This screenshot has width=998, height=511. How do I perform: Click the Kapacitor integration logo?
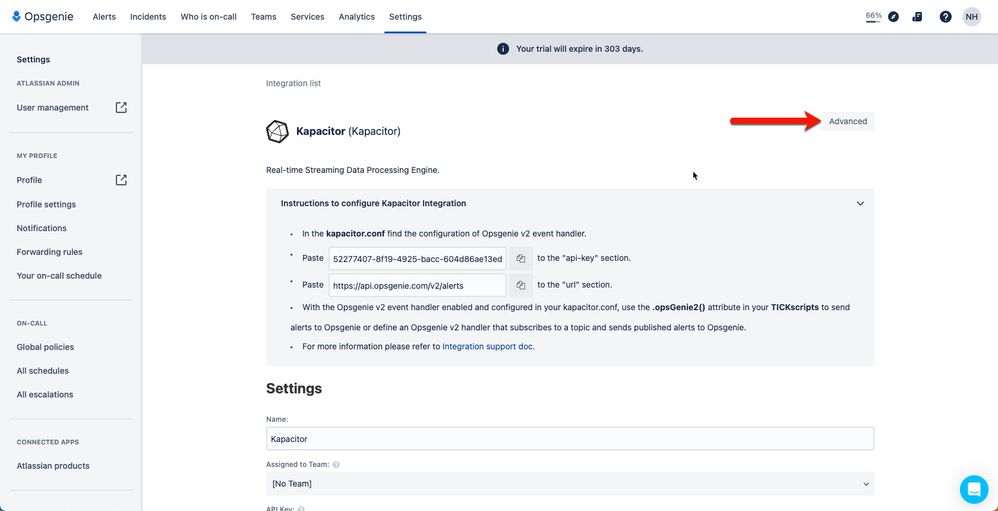pos(277,131)
